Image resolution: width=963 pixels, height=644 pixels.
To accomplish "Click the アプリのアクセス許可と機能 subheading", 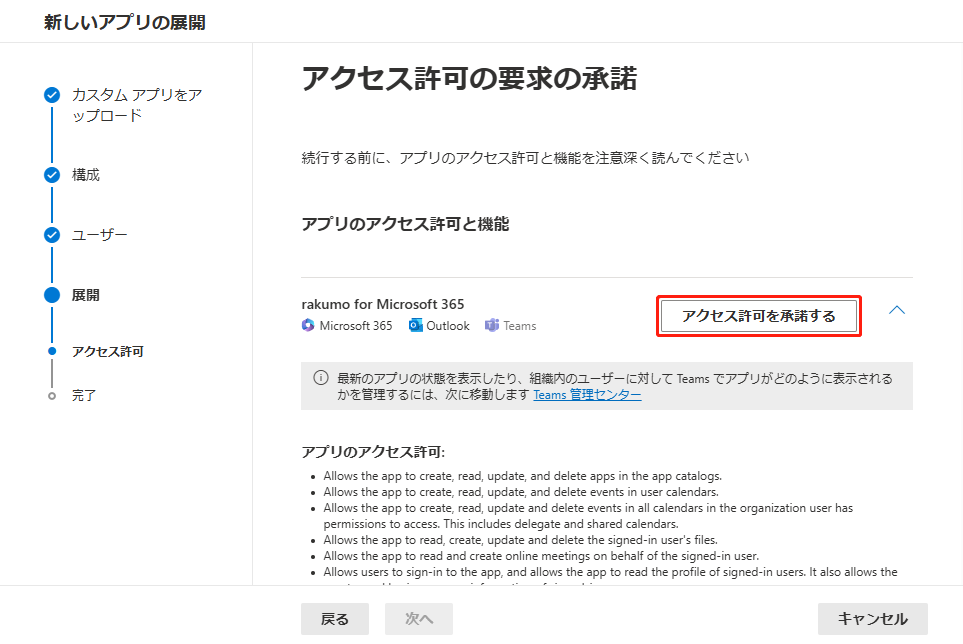I will click(x=405, y=224).
